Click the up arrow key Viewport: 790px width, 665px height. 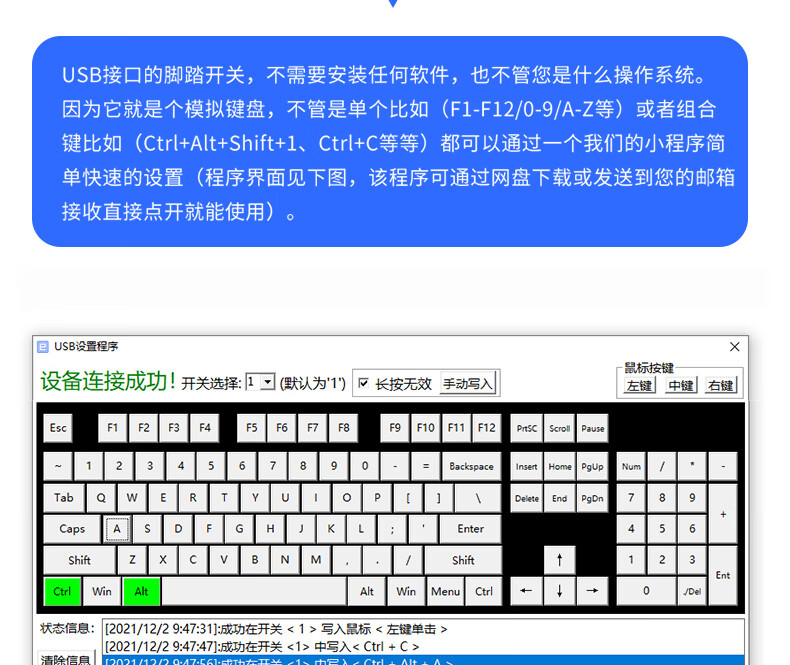559,560
